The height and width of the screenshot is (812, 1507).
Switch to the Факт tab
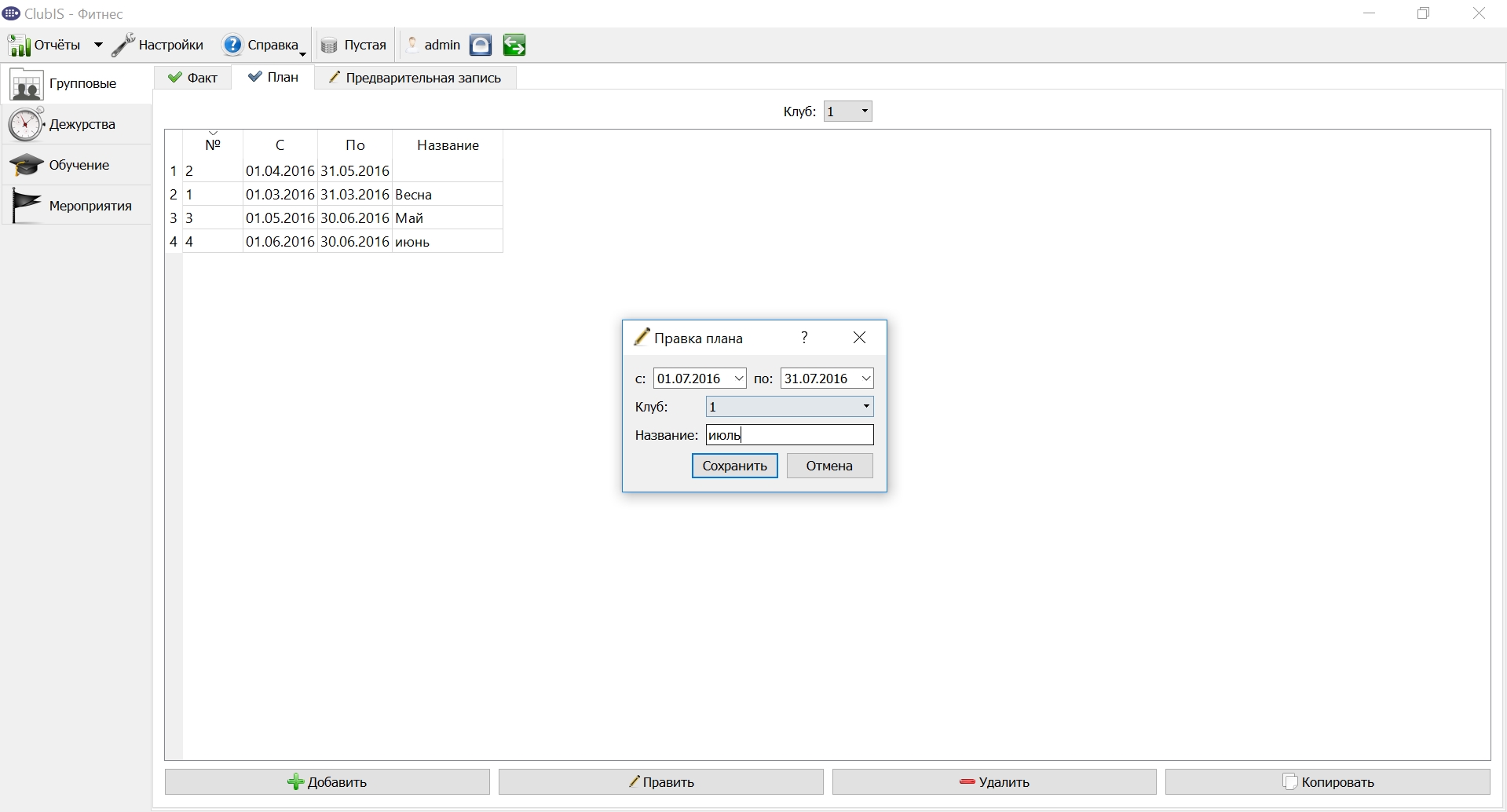[x=193, y=78]
